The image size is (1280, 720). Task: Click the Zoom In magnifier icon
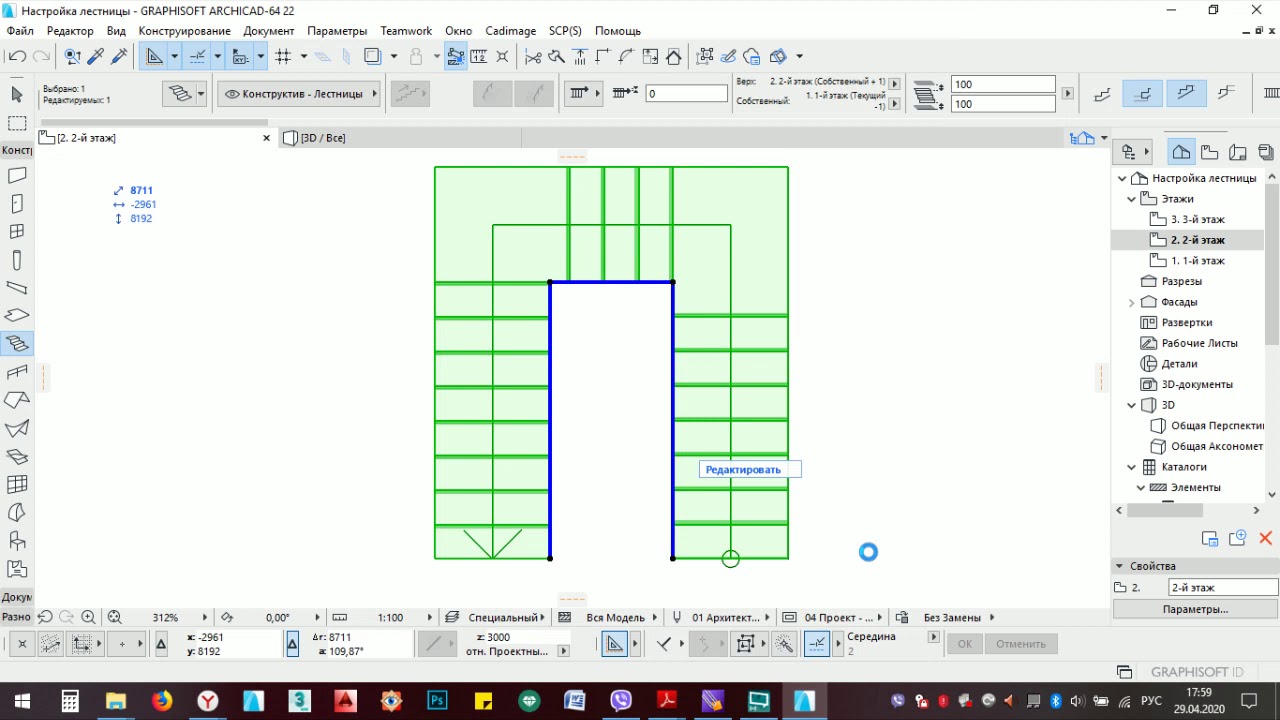click(x=88, y=618)
